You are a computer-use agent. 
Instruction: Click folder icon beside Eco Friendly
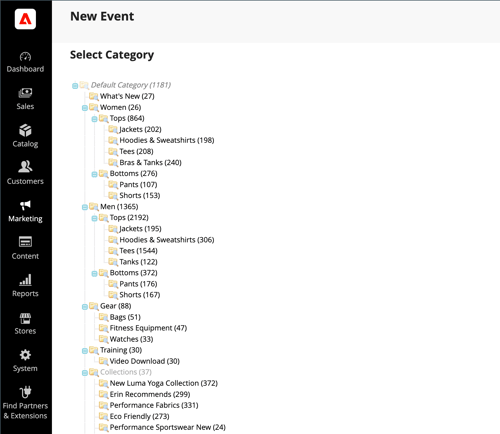(104, 417)
